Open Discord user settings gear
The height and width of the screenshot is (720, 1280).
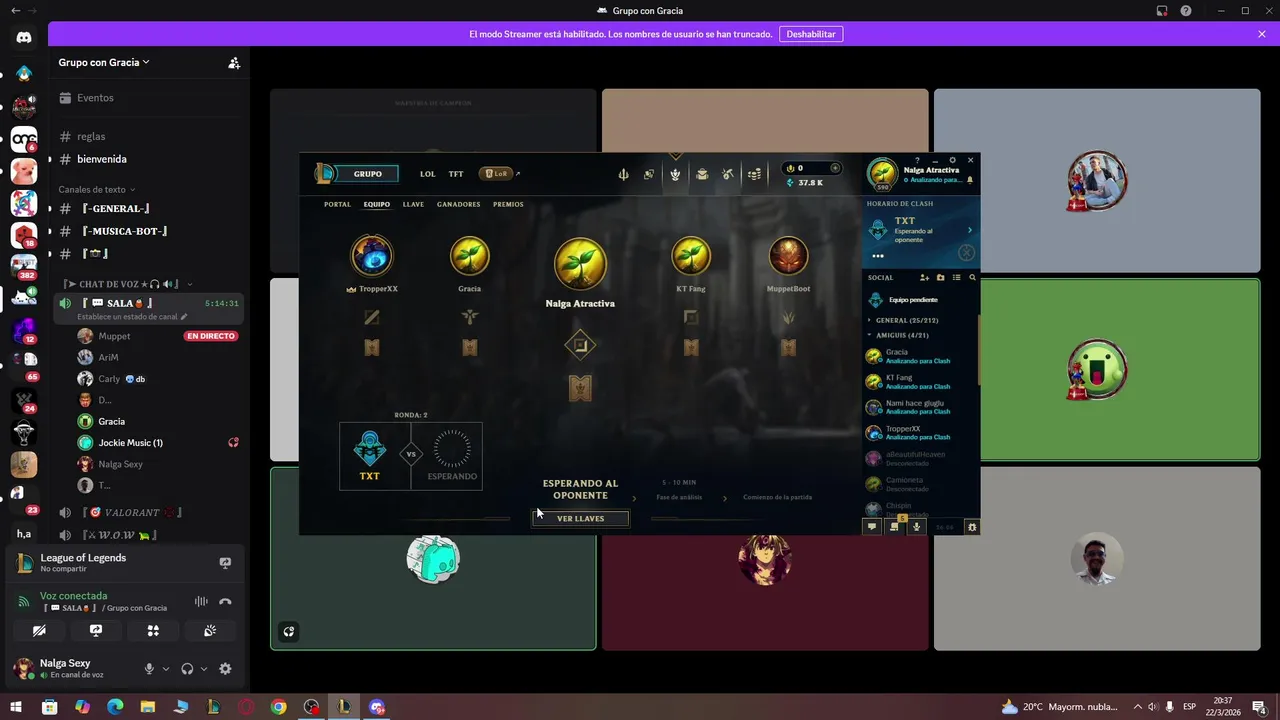[x=225, y=669]
